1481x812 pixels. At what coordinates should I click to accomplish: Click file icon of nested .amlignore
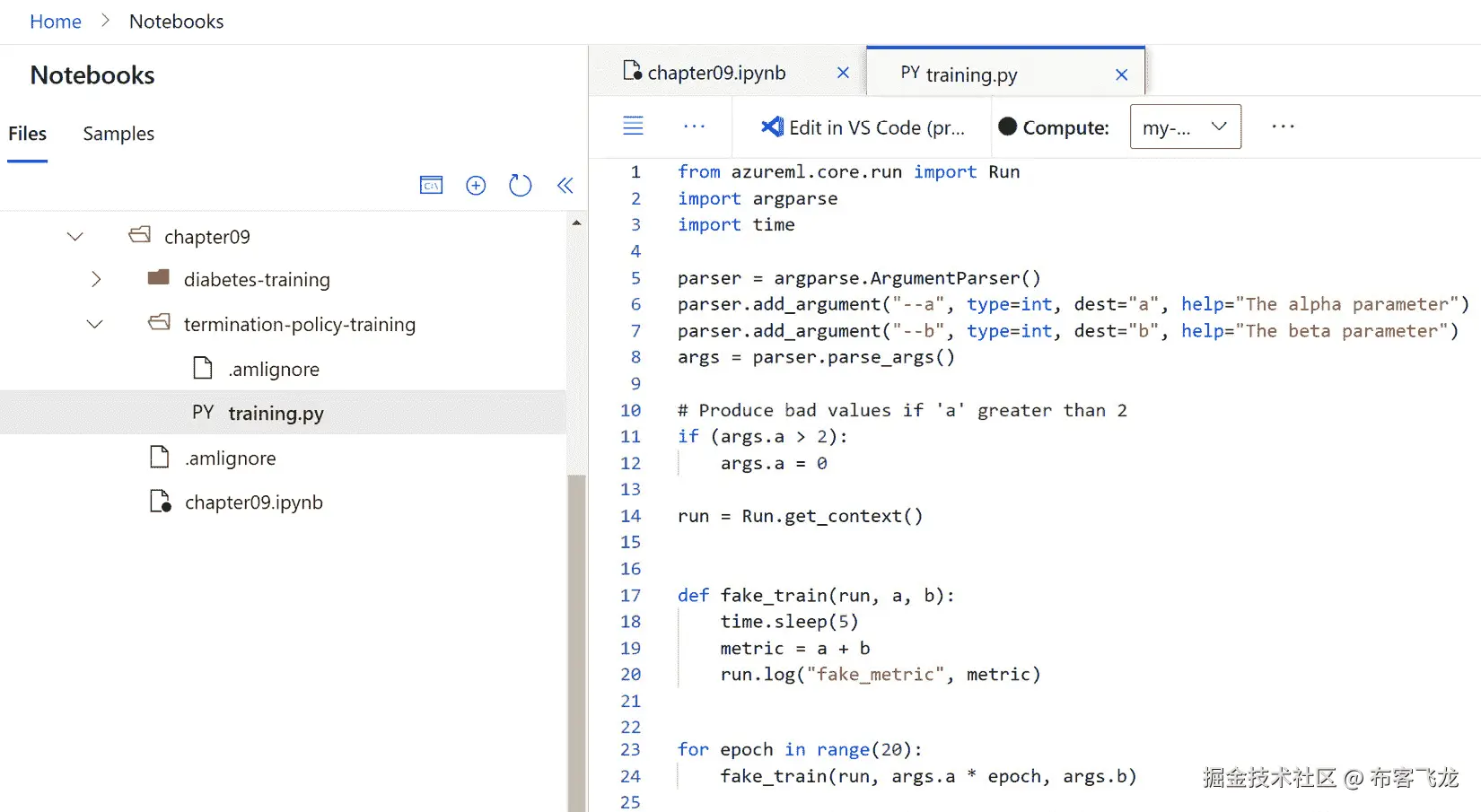coord(203,368)
